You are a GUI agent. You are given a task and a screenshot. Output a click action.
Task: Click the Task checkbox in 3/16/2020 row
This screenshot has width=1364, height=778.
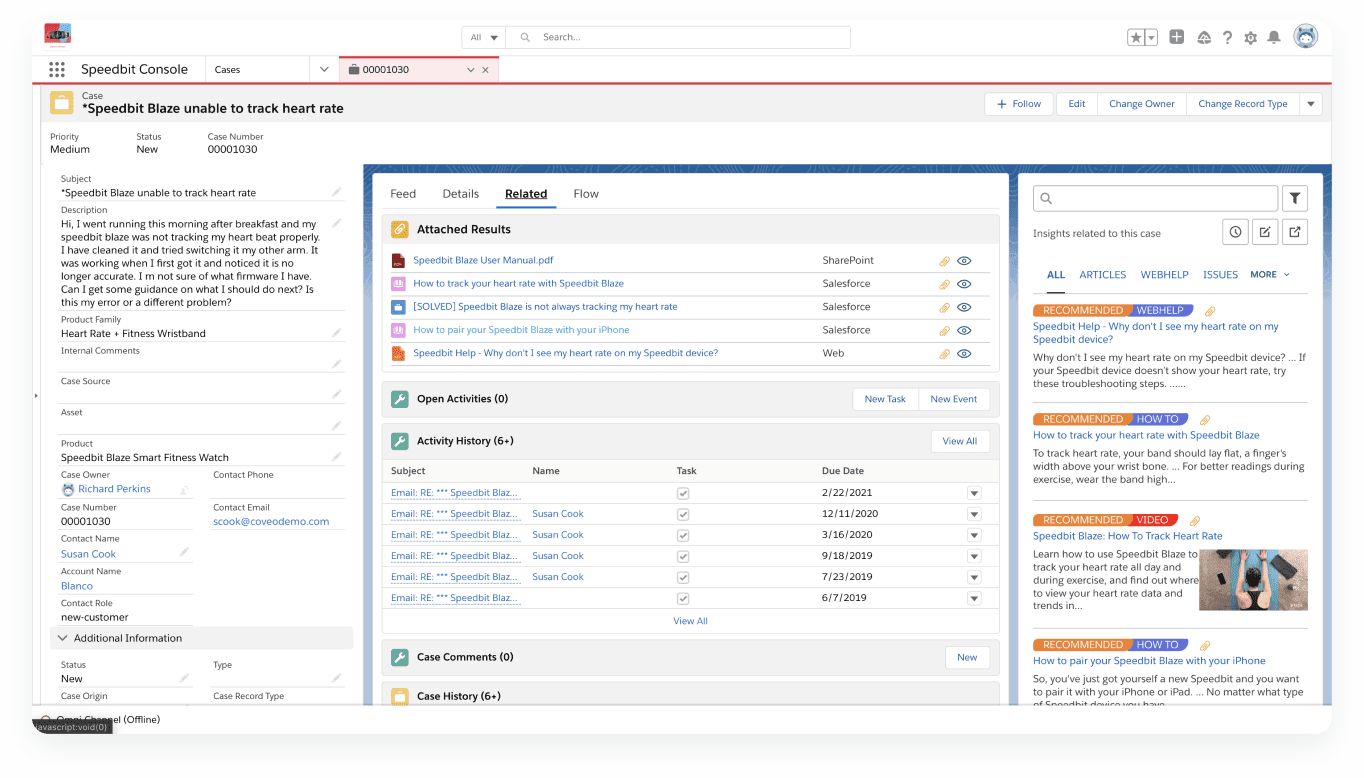(x=683, y=535)
